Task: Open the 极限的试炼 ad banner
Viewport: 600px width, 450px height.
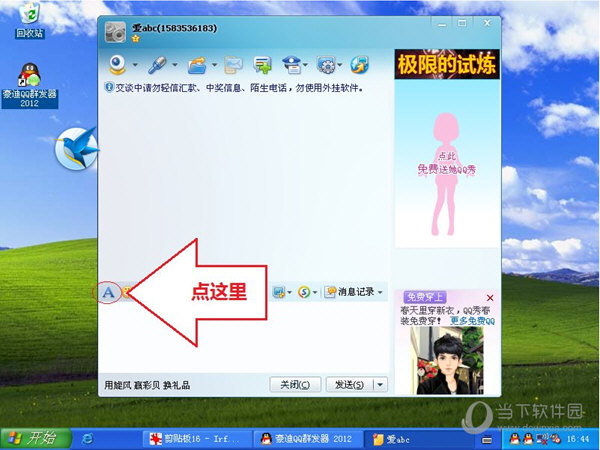Action: pos(447,64)
